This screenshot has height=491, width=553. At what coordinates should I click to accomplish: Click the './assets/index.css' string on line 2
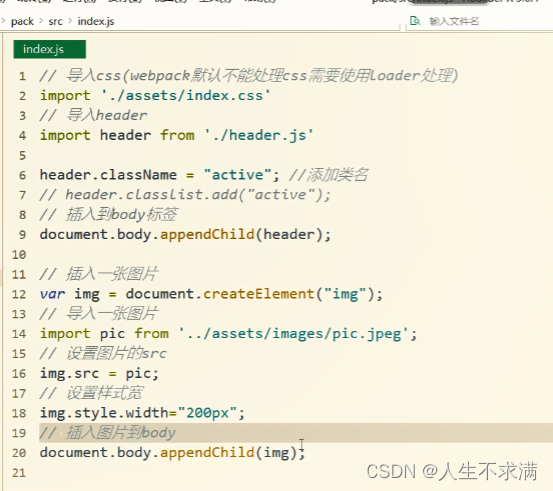[x=186, y=96]
